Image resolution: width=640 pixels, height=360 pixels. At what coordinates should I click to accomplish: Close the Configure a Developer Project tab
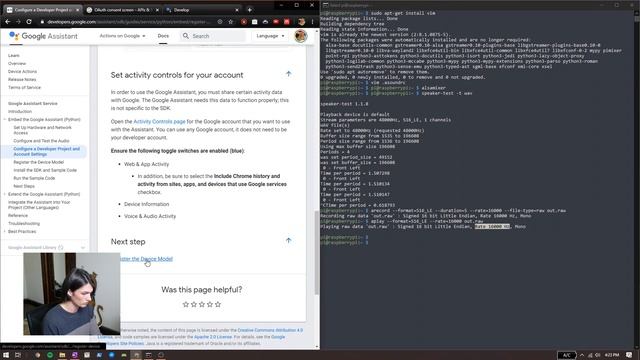tap(77, 10)
